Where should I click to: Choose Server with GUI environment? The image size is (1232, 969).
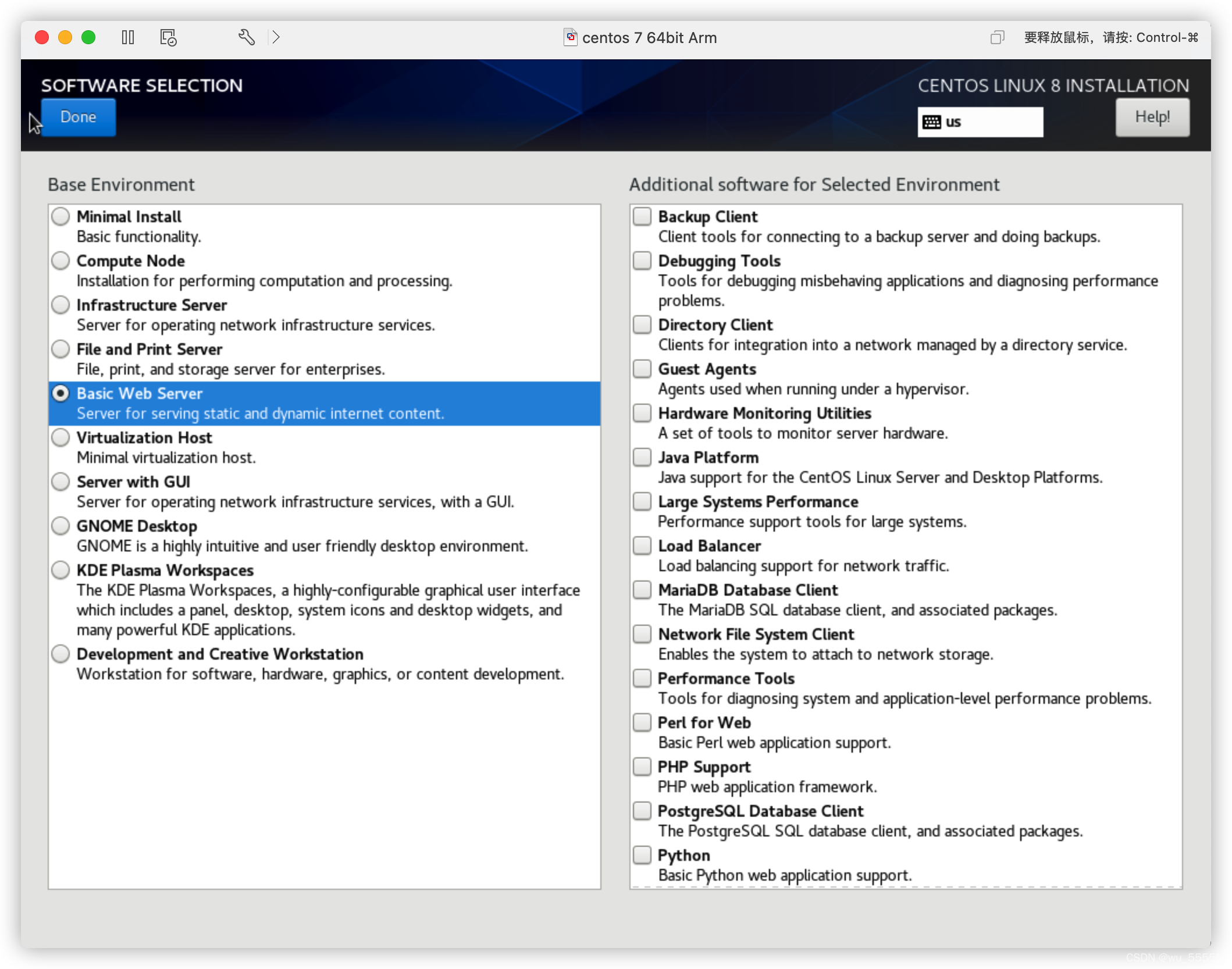tap(60, 482)
